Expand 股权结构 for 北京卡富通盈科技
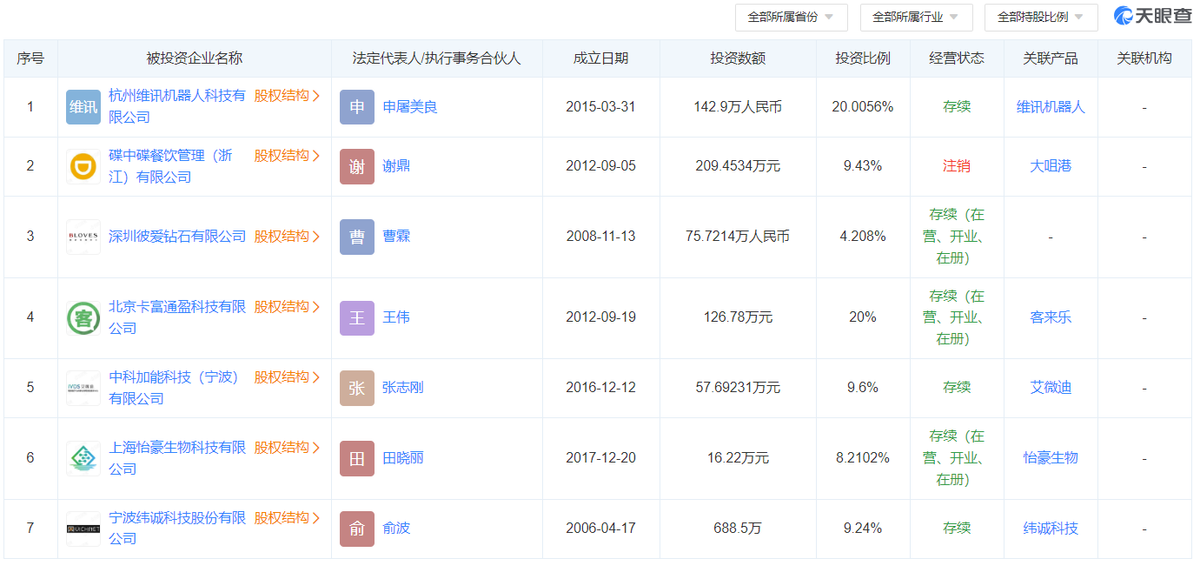1200x567 pixels. tap(287, 307)
